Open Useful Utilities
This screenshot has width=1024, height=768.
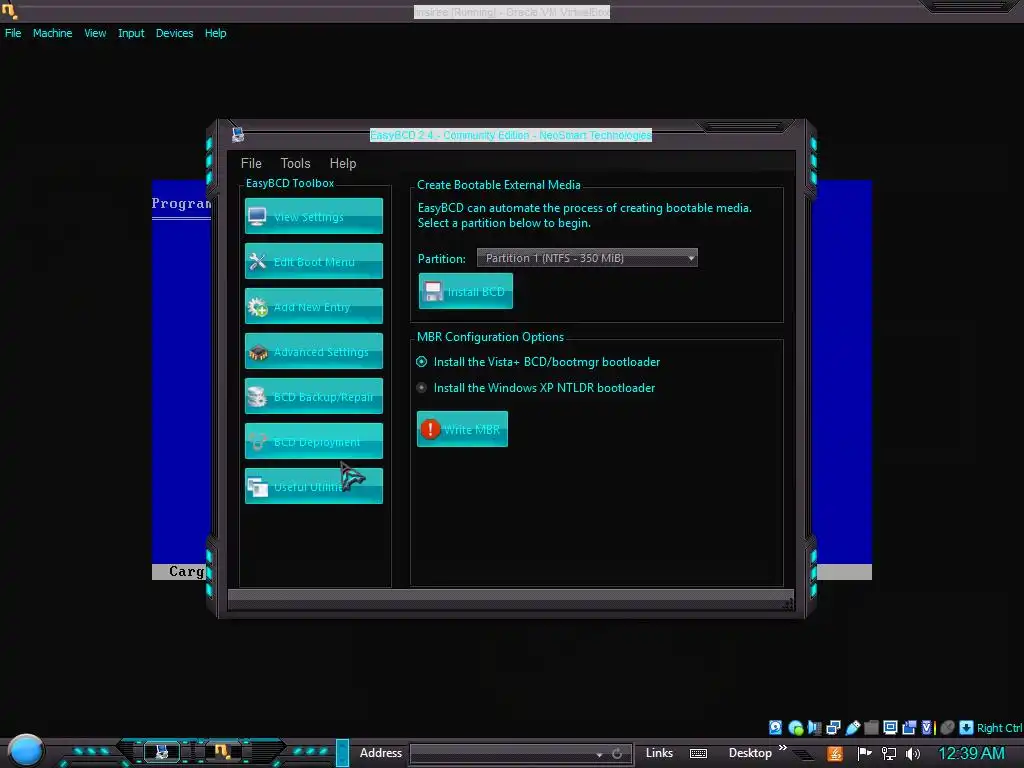(314, 487)
